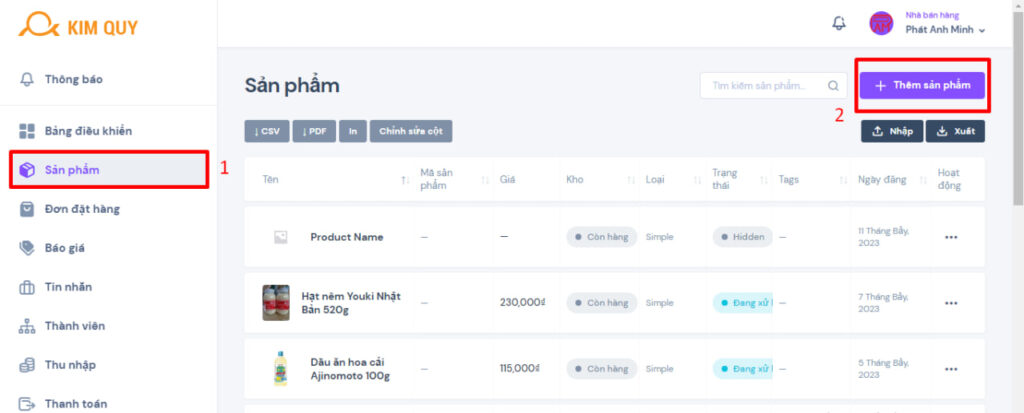This screenshot has height=413, width=1024.
Task: Click the search magnifier icon
Action: pos(833,86)
